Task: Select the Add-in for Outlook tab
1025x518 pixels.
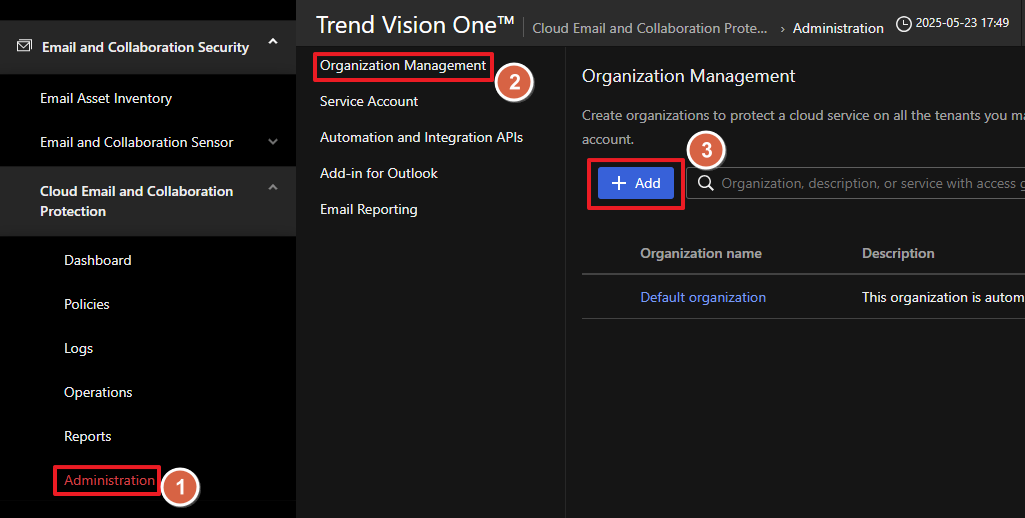Action: [x=379, y=173]
